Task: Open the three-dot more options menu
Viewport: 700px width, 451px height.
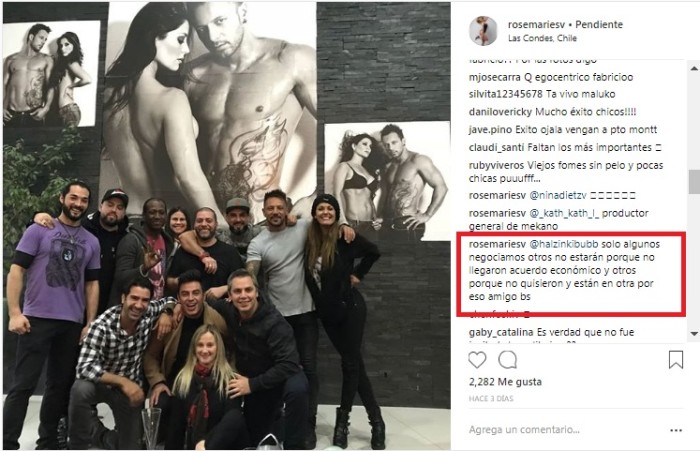Action: [x=676, y=430]
